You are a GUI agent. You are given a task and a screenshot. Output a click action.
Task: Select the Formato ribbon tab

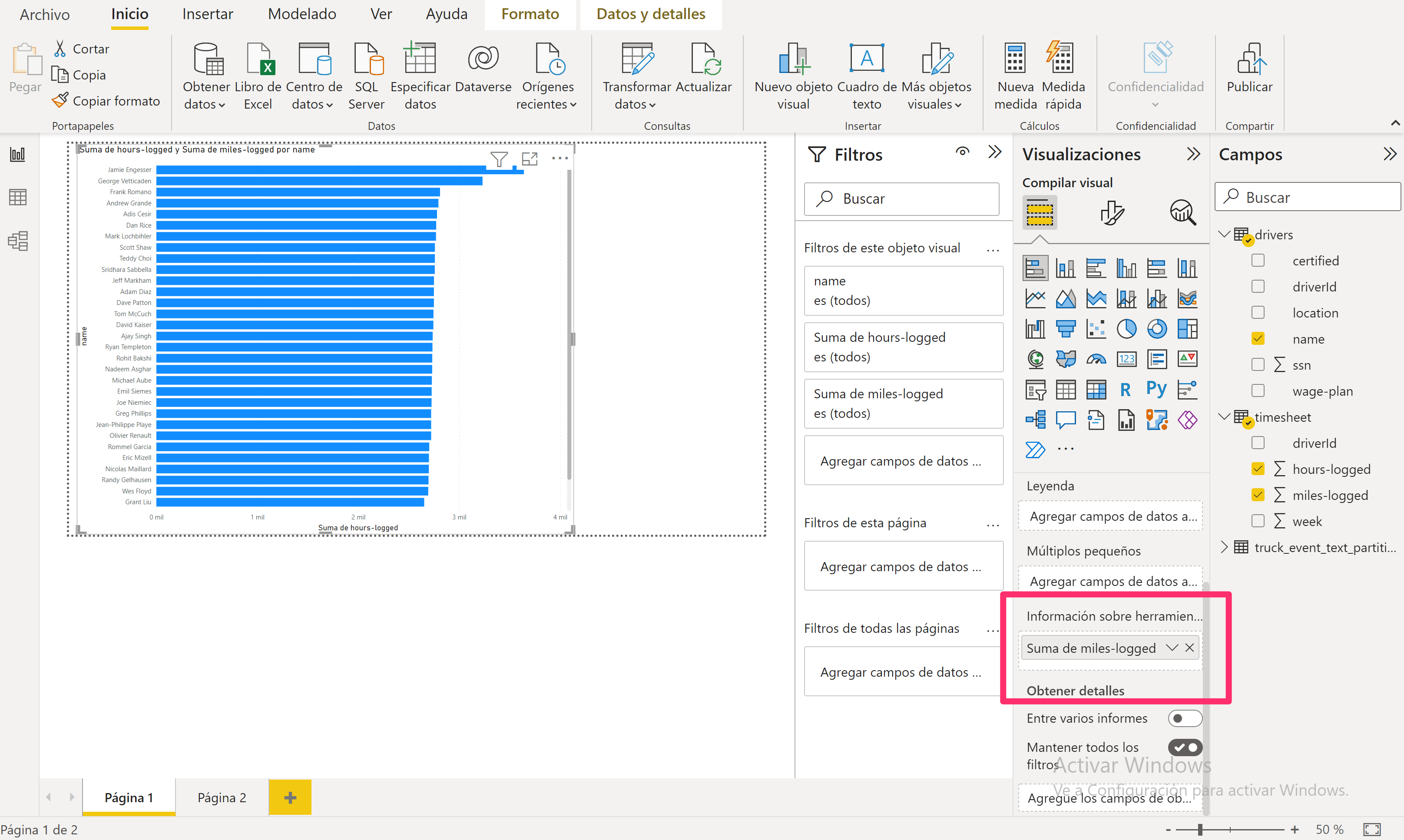(531, 14)
